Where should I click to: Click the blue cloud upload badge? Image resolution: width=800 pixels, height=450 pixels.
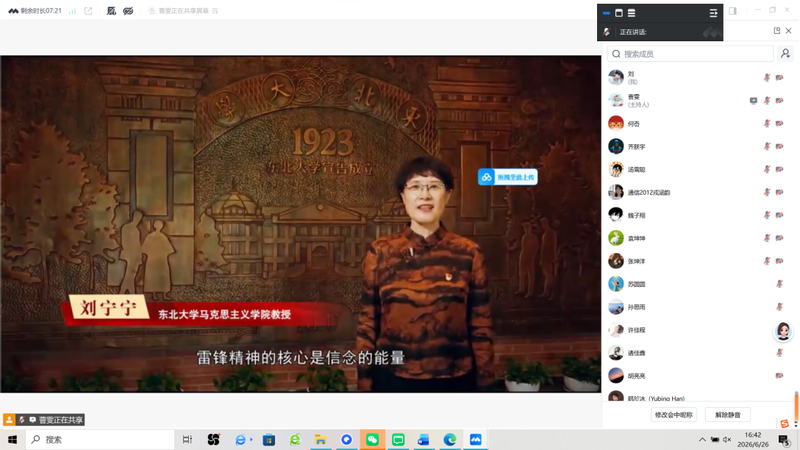click(x=508, y=177)
